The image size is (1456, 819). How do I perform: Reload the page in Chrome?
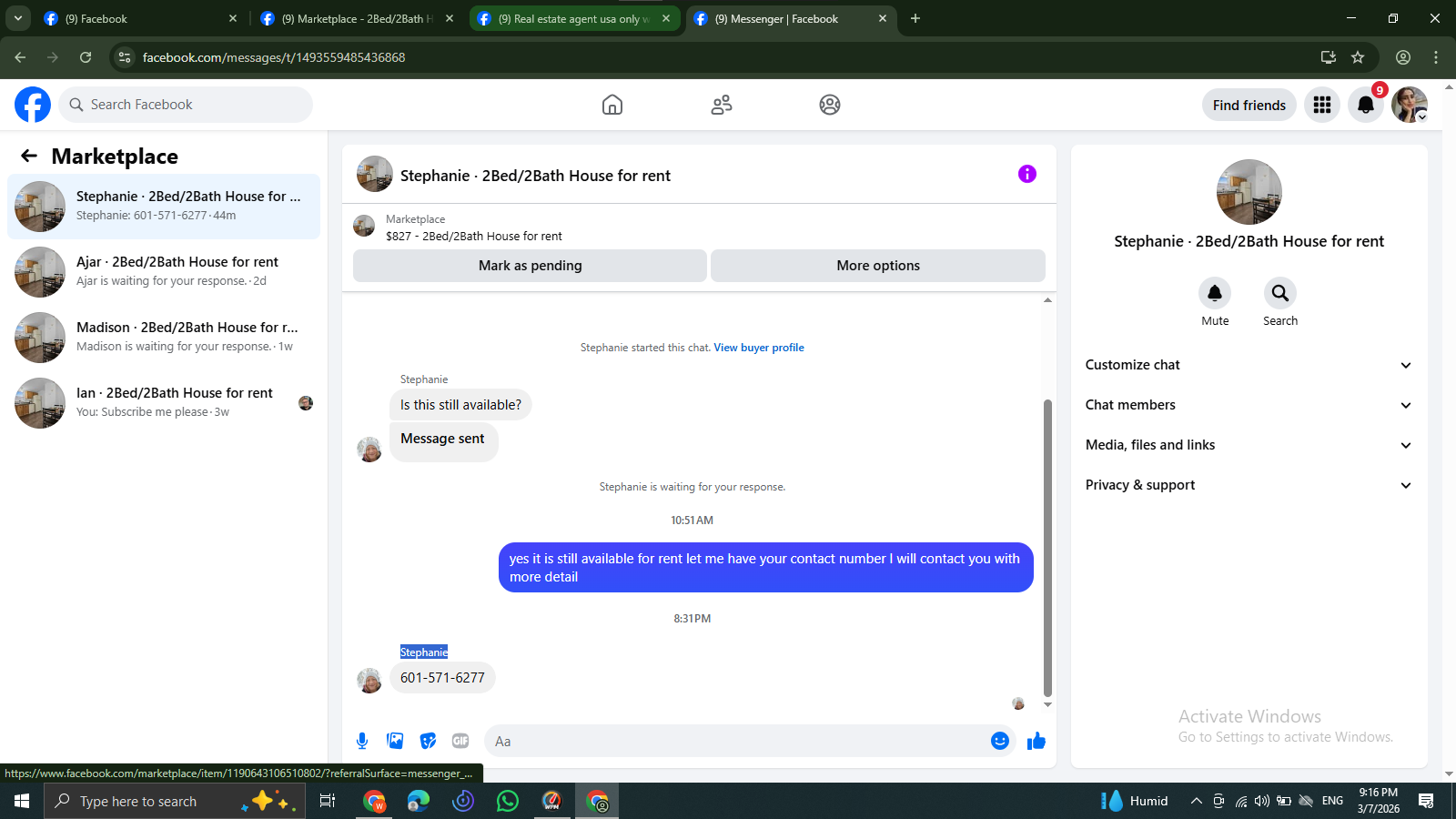[86, 57]
